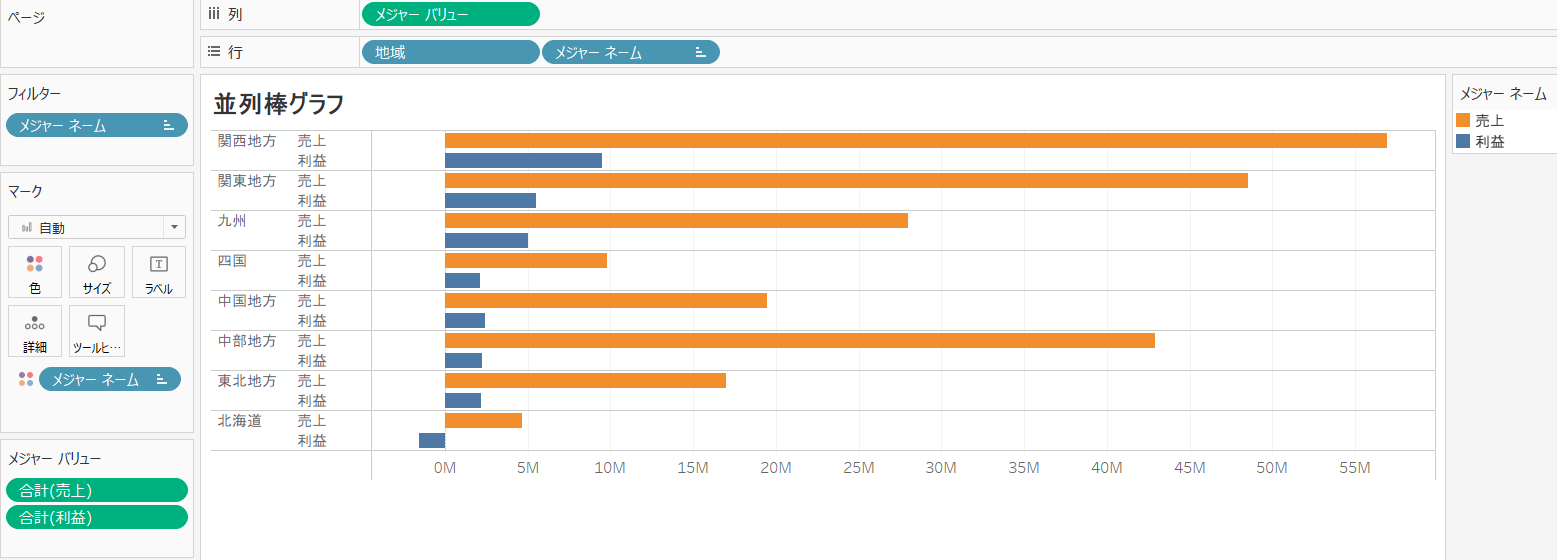Click the 55M axis tick label
The width and height of the screenshot is (1557, 560).
[1354, 467]
